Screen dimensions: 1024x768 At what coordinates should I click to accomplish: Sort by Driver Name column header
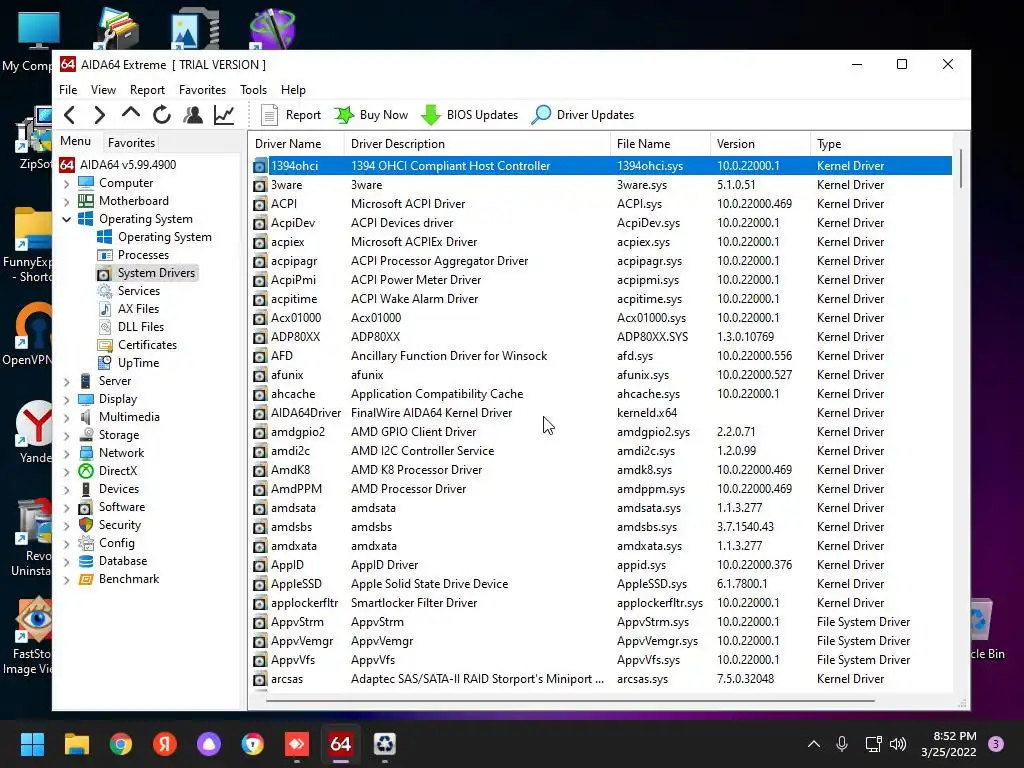pos(296,144)
